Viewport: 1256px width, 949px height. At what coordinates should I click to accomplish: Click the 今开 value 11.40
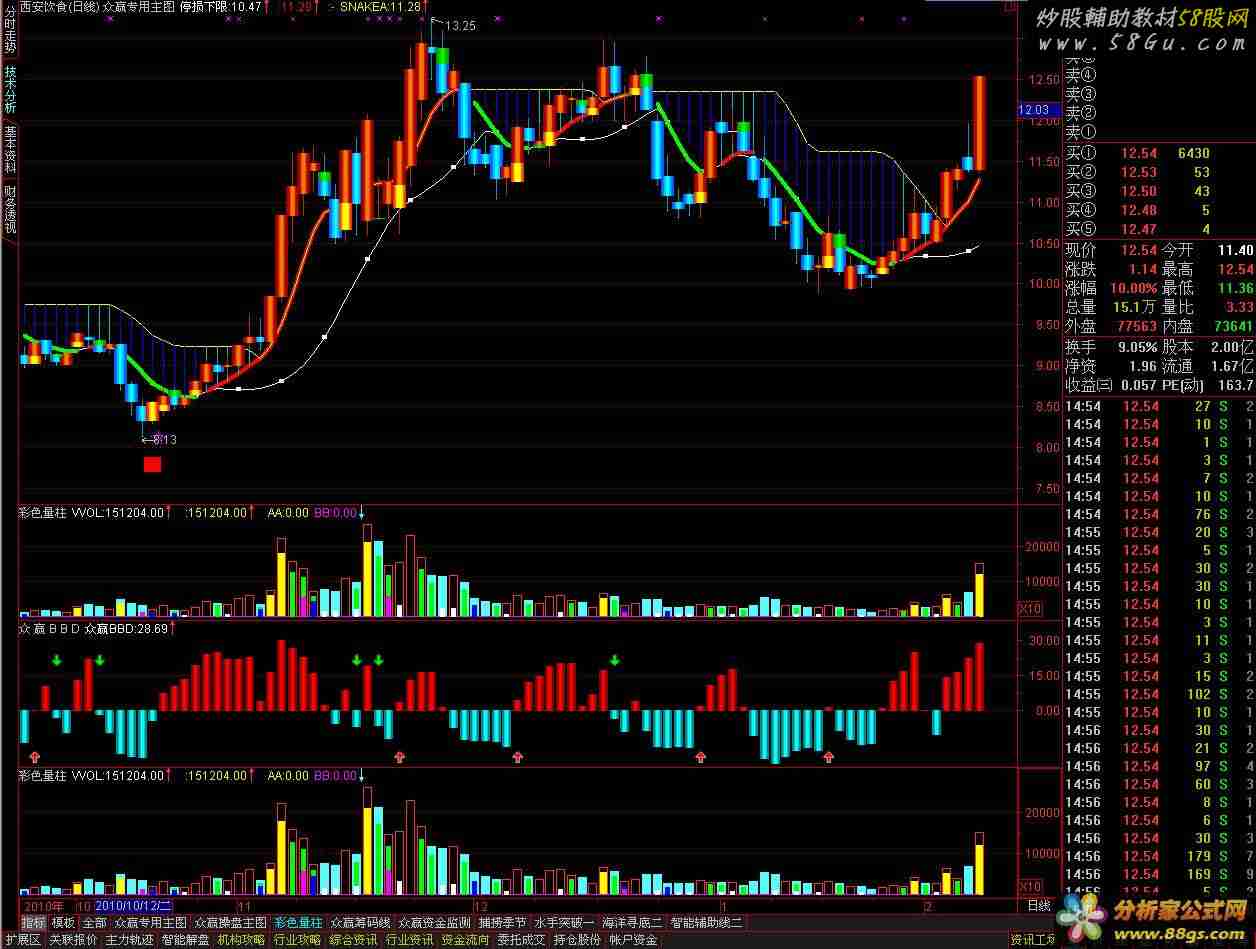click(x=1237, y=250)
